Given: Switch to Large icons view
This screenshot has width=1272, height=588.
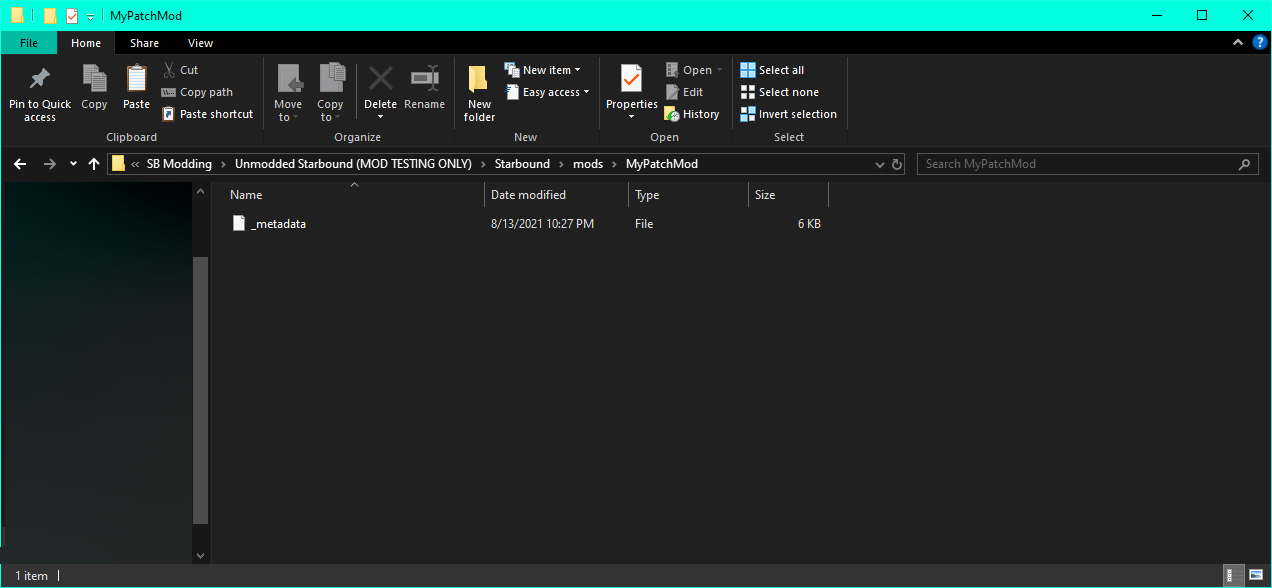Looking at the screenshot, I should point(1256,576).
